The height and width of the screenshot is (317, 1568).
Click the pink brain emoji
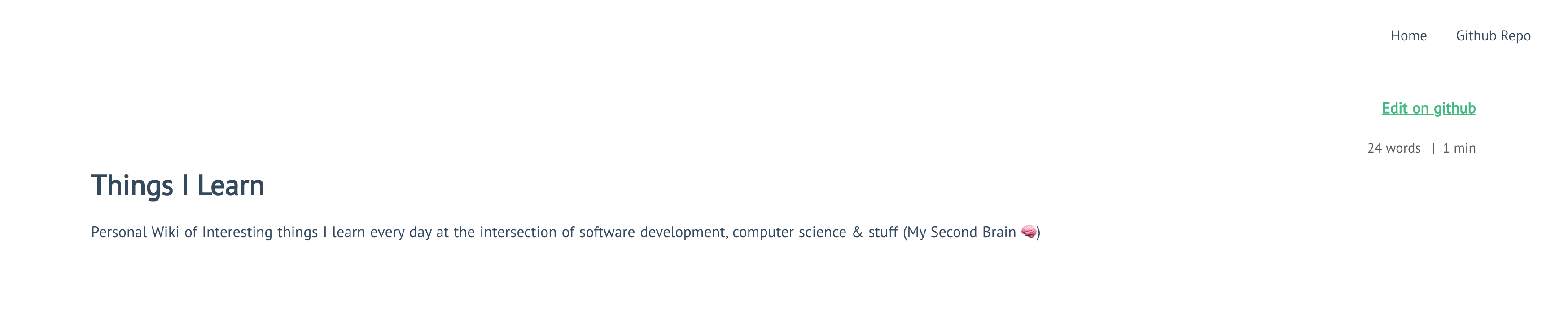(1028, 233)
